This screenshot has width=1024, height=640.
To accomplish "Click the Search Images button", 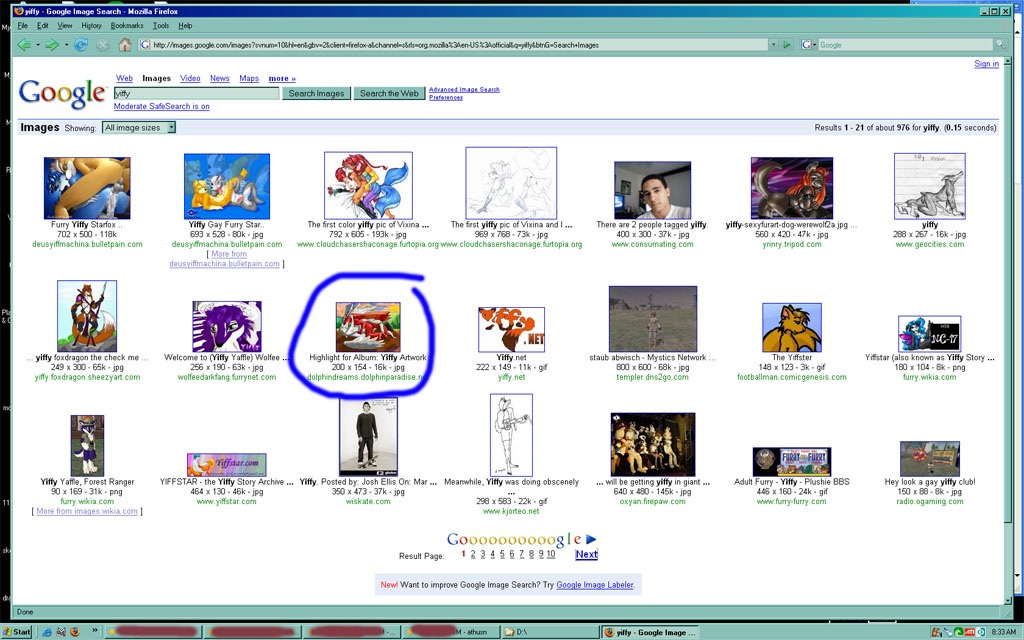I will pos(316,93).
